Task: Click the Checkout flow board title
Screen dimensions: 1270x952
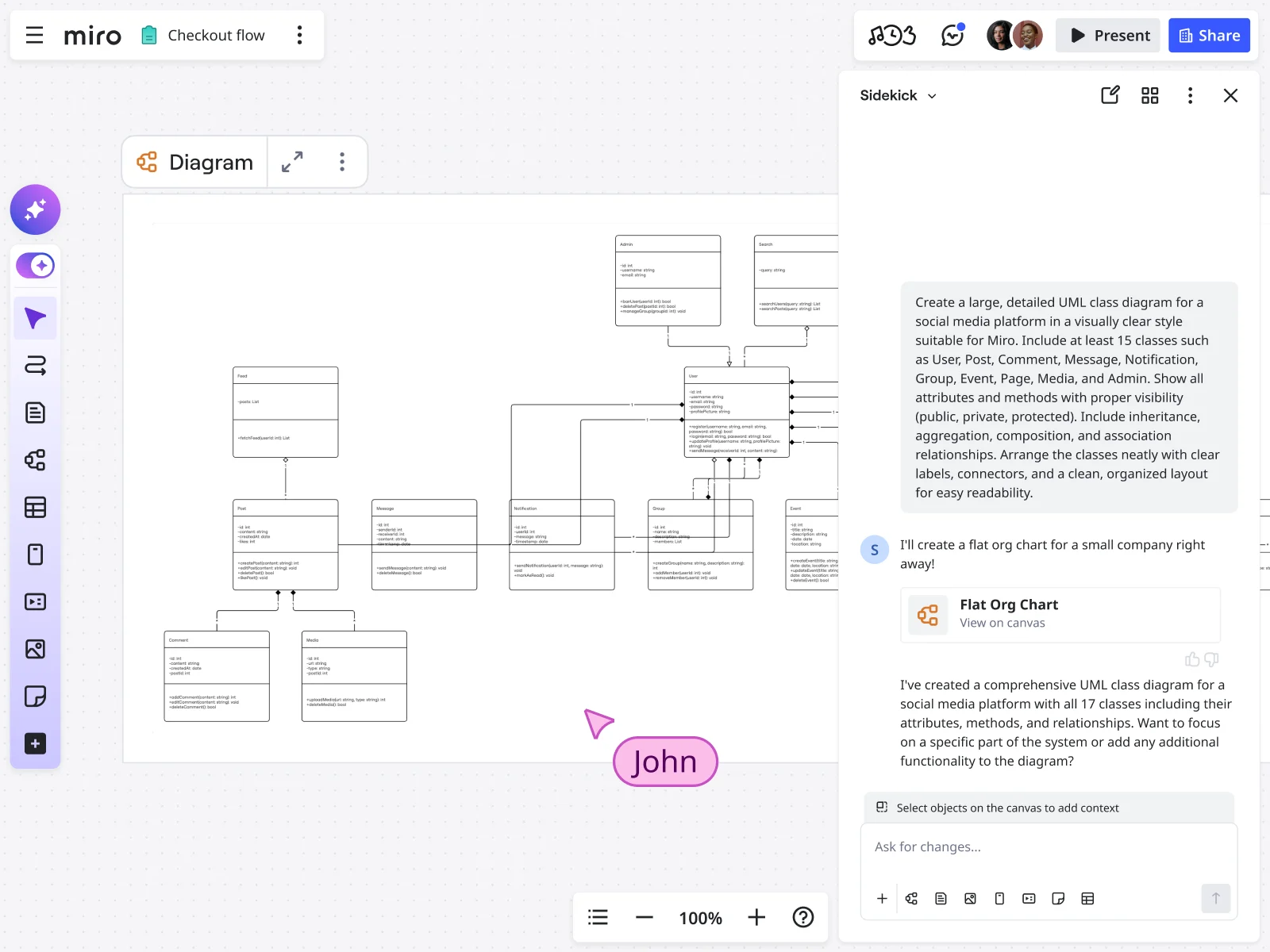Action: (x=215, y=35)
